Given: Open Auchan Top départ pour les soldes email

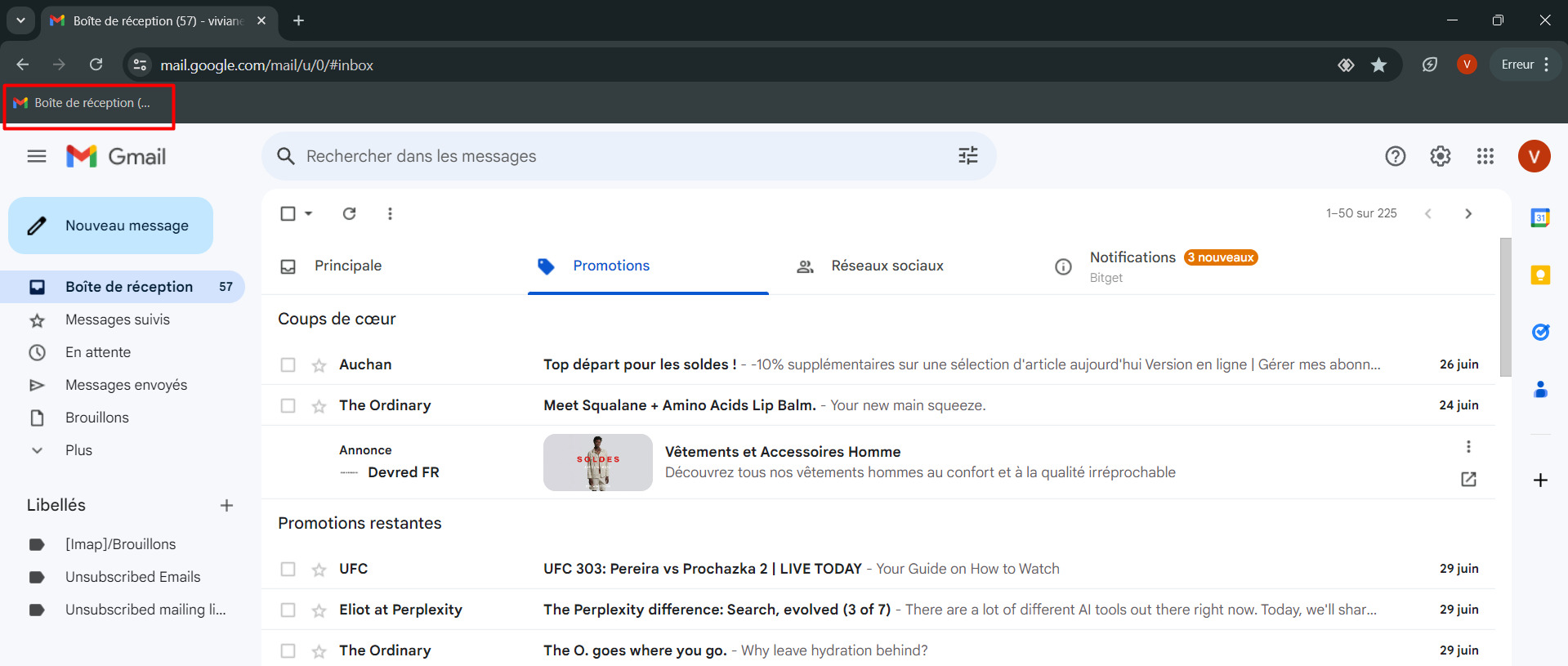Looking at the screenshot, I should pyautogui.click(x=878, y=364).
